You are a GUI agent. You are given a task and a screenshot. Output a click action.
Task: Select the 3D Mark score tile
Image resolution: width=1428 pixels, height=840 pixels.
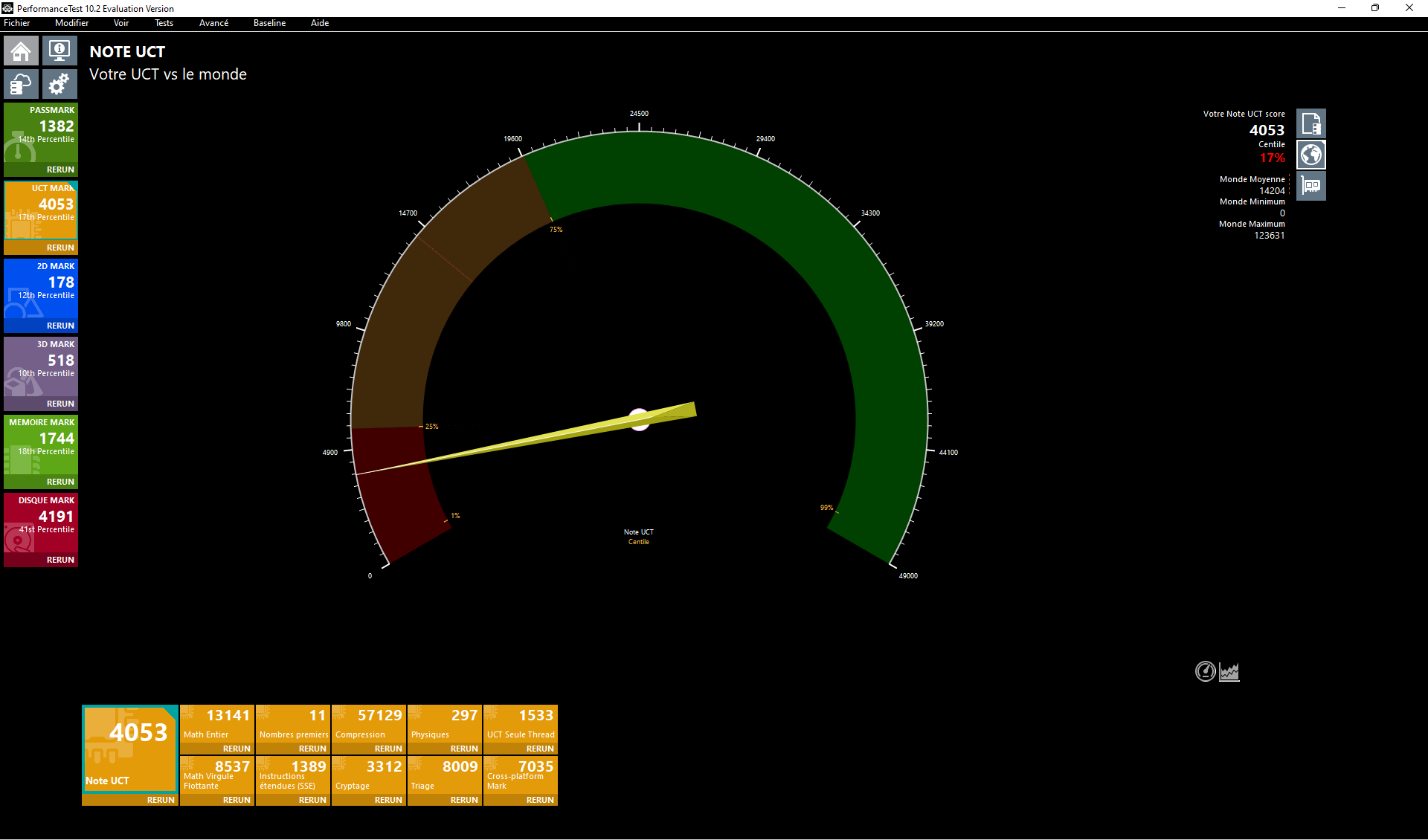tap(41, 364)
